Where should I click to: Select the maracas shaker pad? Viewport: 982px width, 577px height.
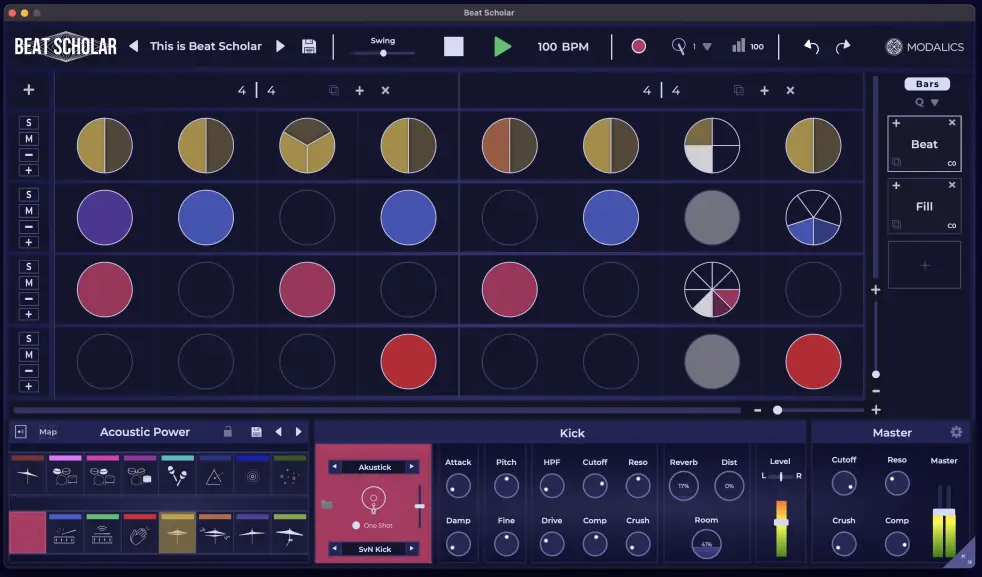[x=177, y=476]
